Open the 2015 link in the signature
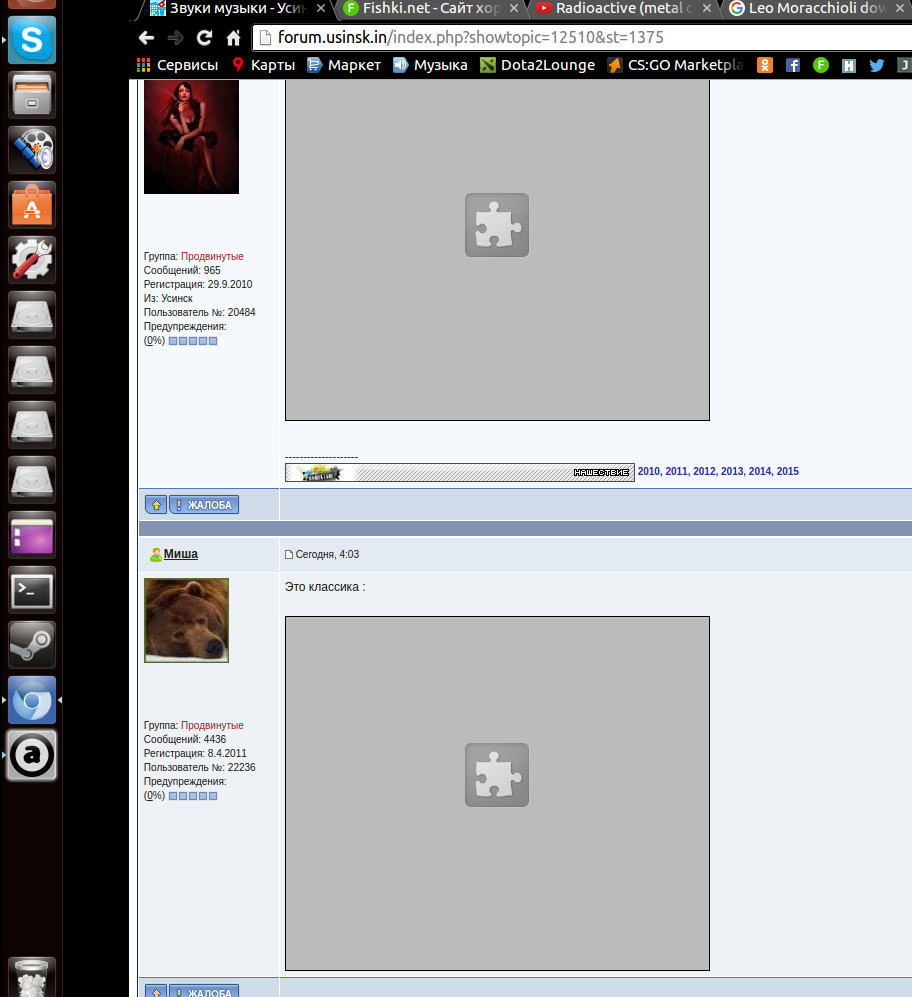The image size is (912, 997). 787,471
